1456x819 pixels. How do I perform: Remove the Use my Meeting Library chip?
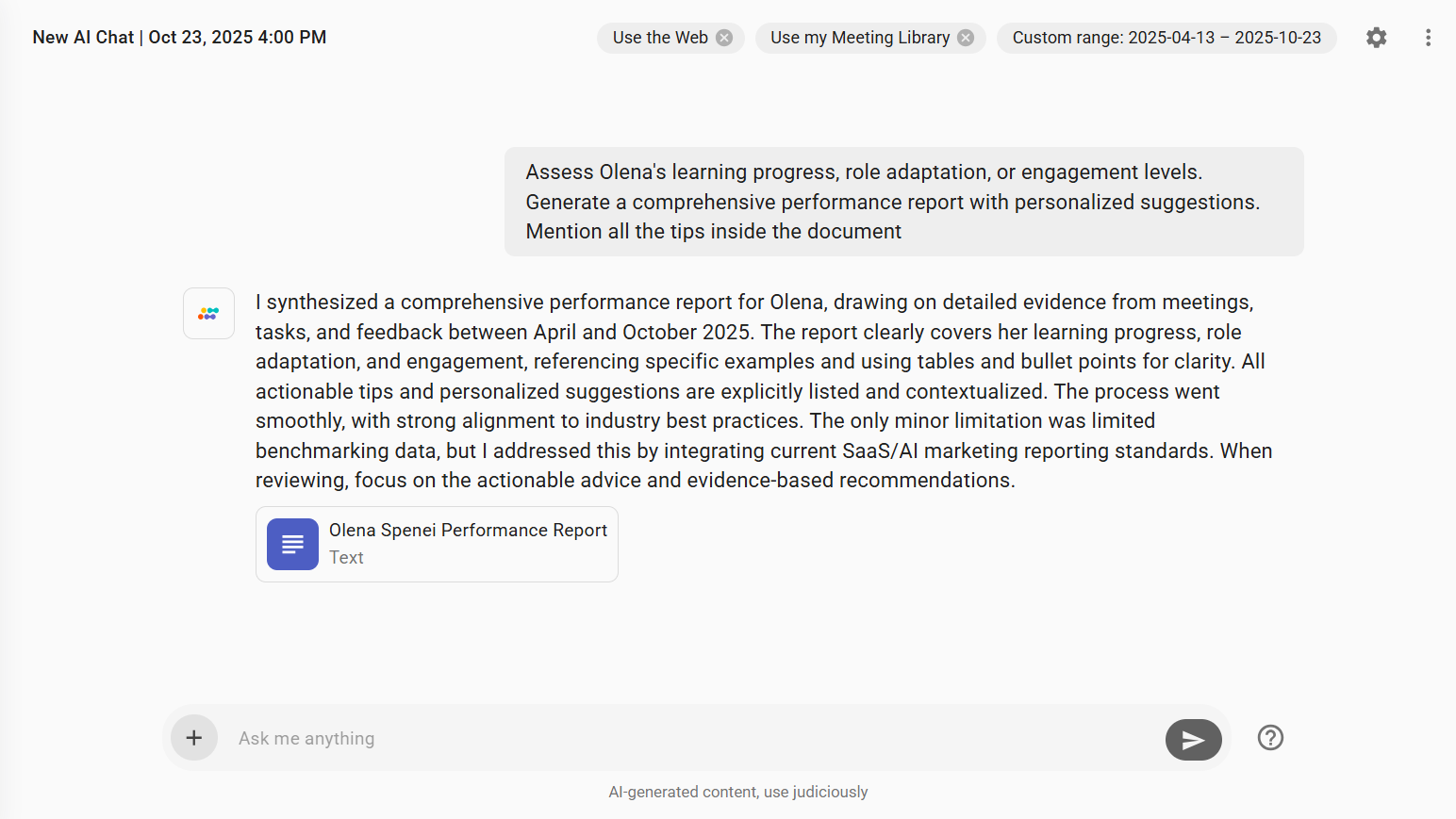pyautogui.click(x=966, y=38)
